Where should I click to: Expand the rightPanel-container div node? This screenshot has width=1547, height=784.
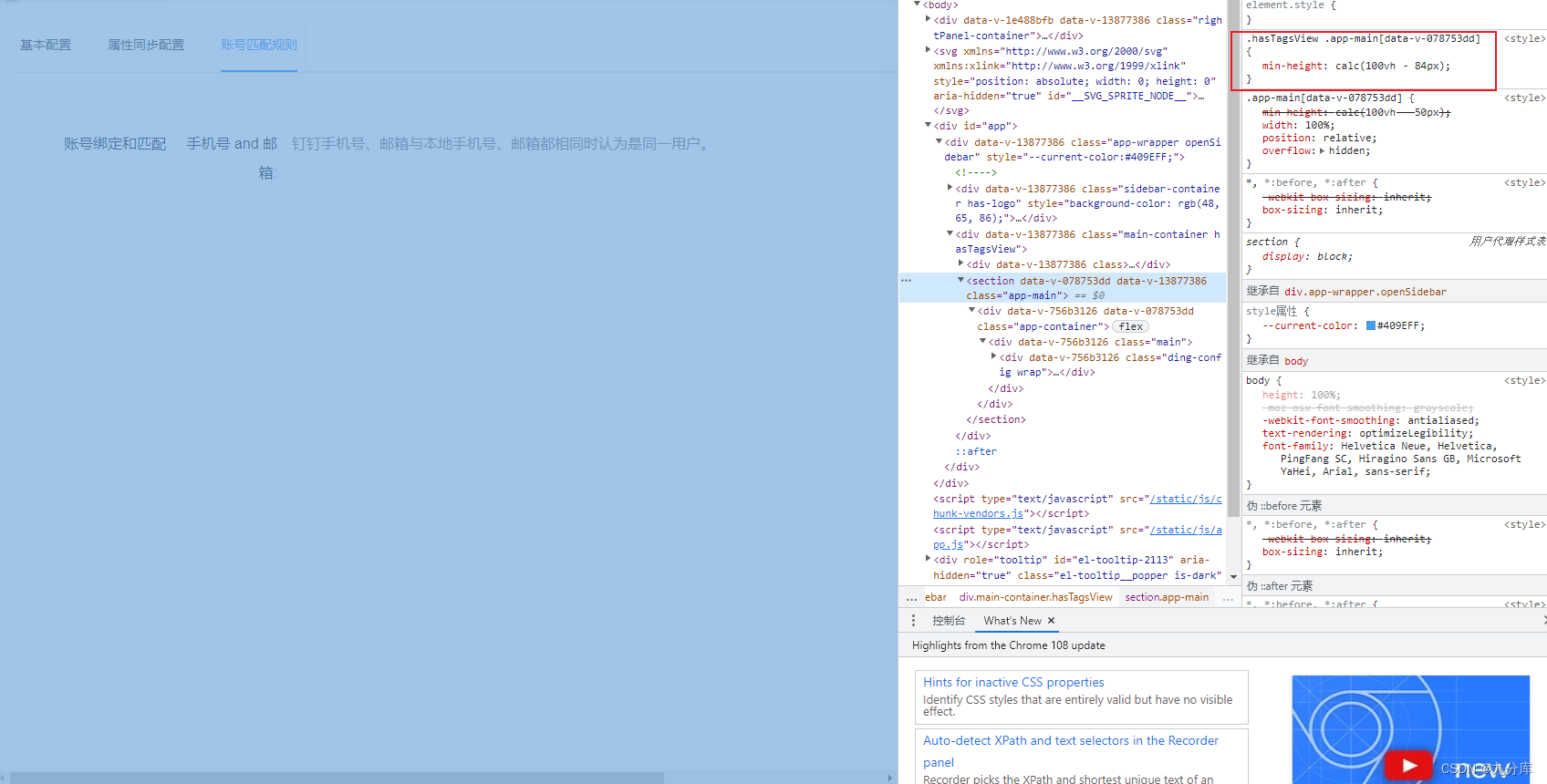[929, 19]
